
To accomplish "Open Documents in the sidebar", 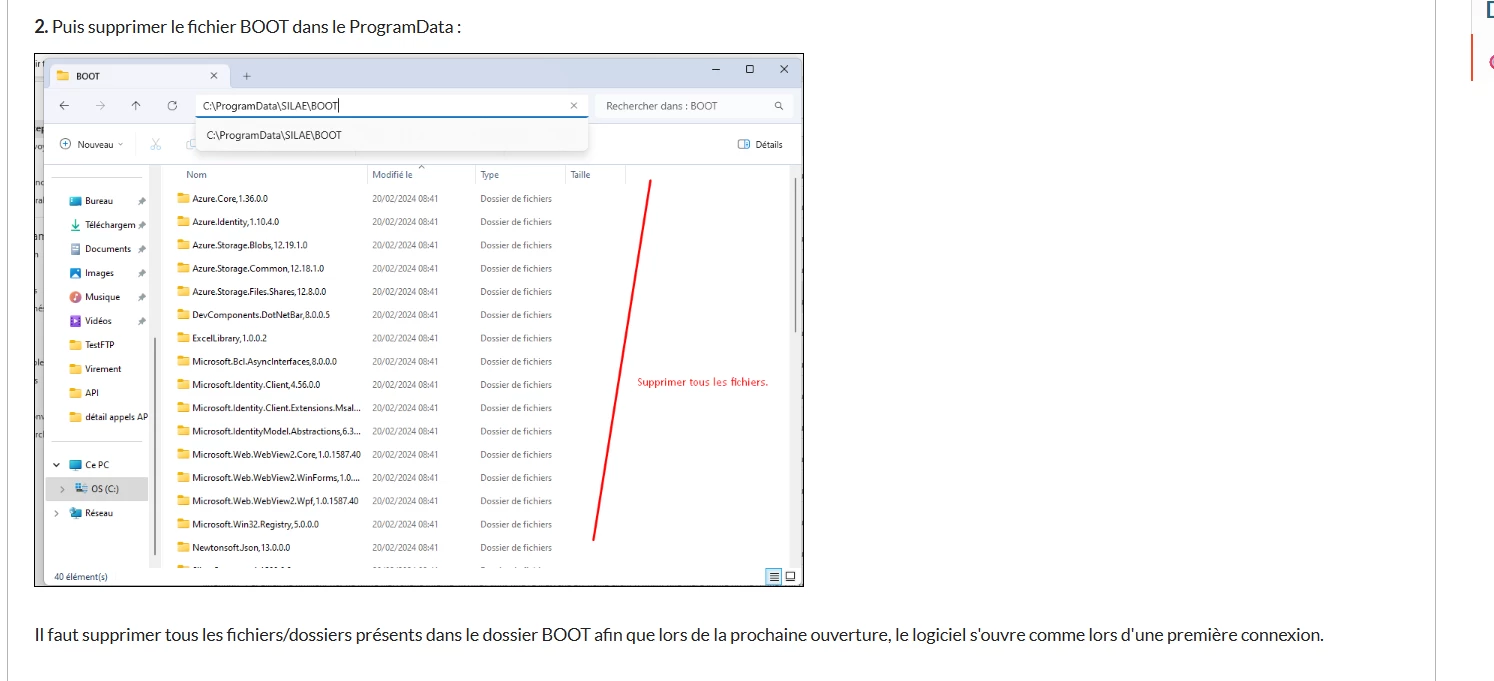I will pos(108,249).
